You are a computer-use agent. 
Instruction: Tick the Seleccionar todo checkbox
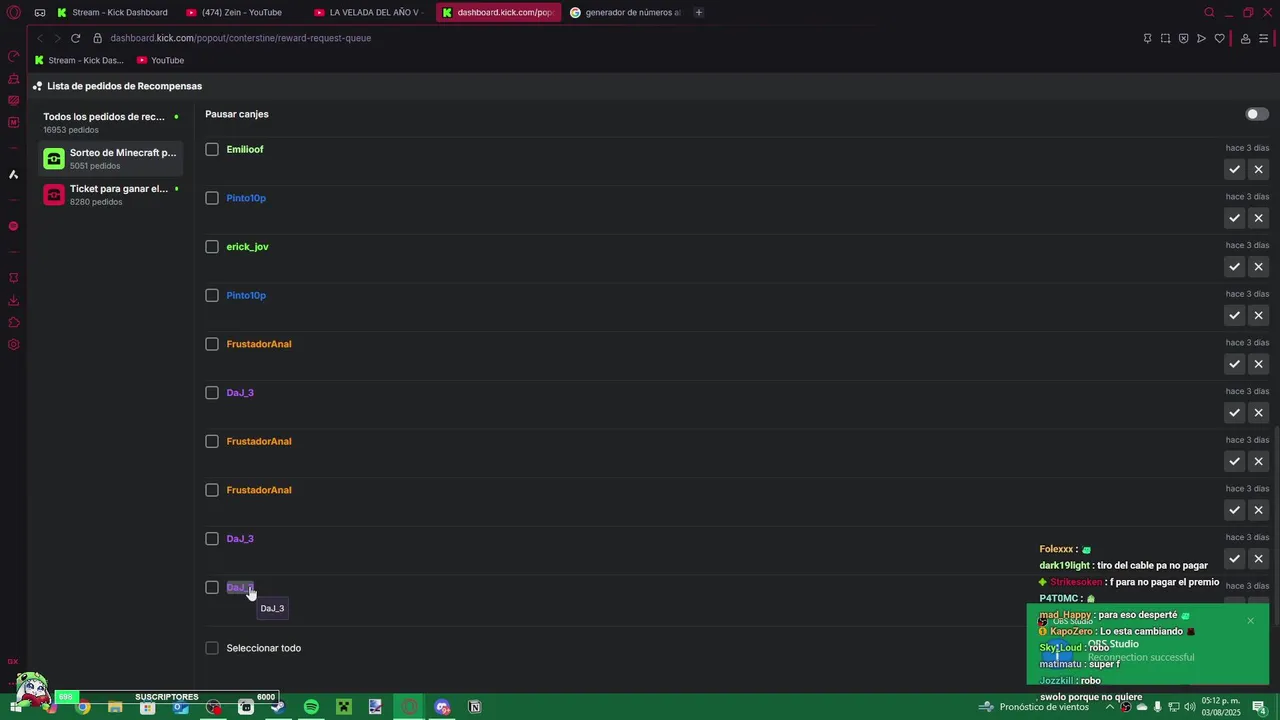[212, 648]
